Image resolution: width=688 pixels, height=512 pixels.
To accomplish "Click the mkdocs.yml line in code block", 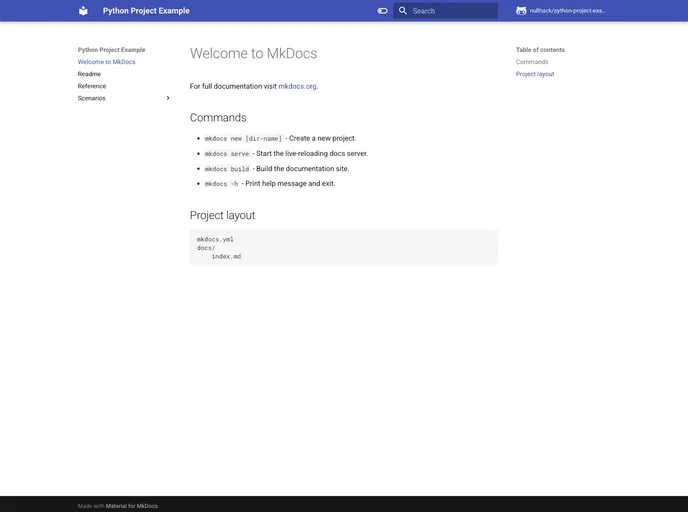I will click(x=215, y=239).
